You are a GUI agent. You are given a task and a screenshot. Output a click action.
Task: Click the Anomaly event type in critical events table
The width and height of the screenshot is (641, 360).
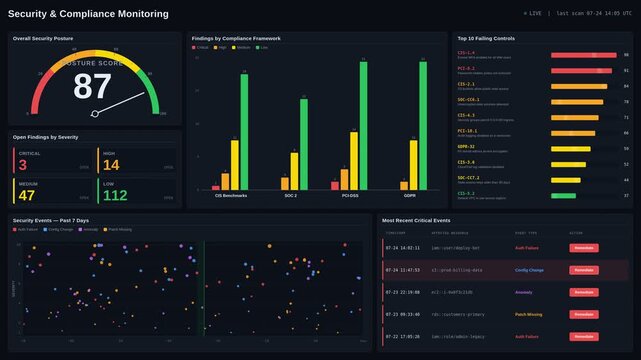point(524,292)
